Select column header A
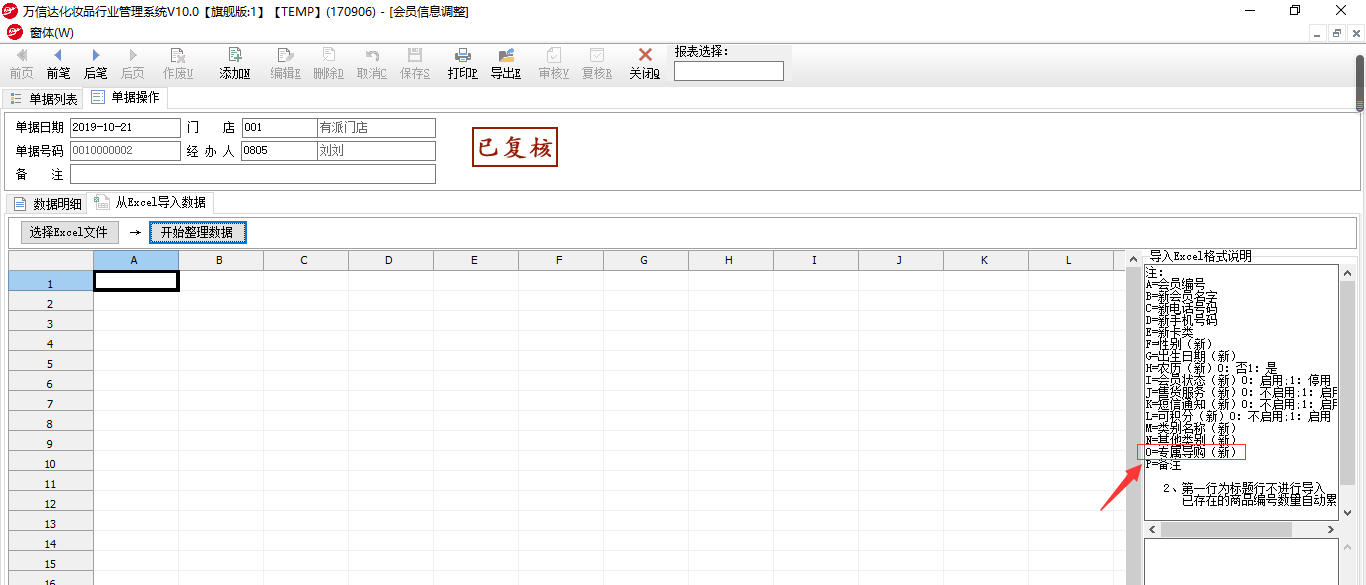 pyautogui.click(x=136, y=260)
